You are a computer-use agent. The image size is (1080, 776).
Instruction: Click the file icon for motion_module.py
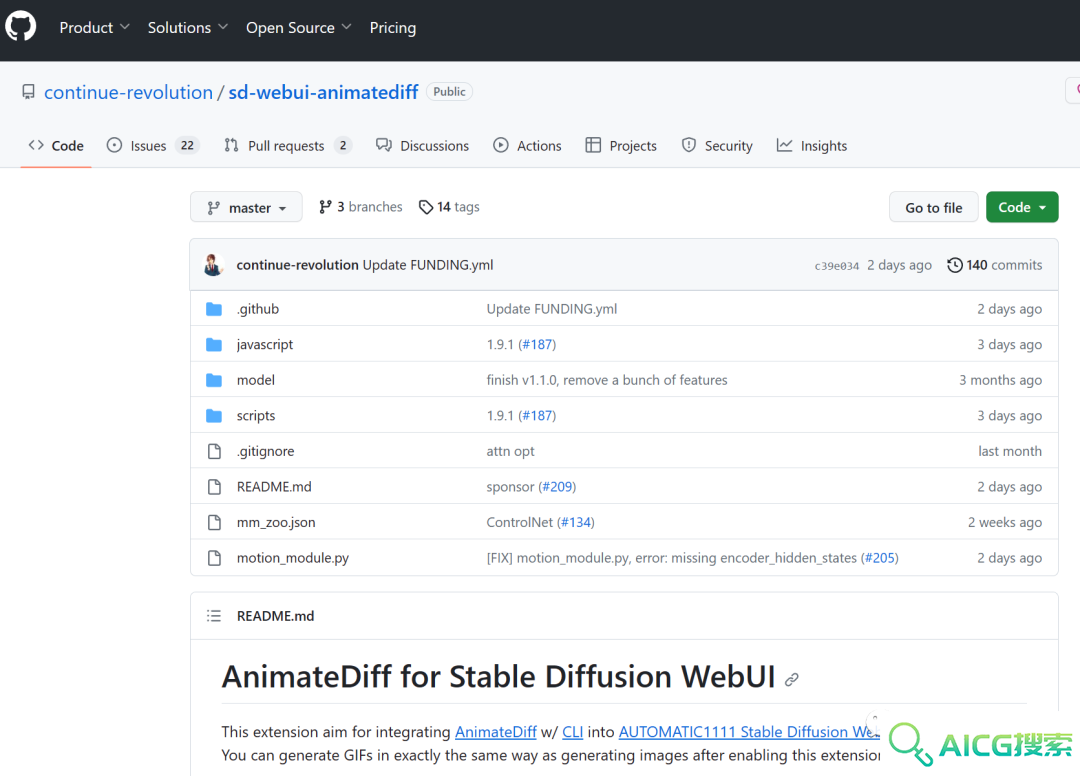214,558
